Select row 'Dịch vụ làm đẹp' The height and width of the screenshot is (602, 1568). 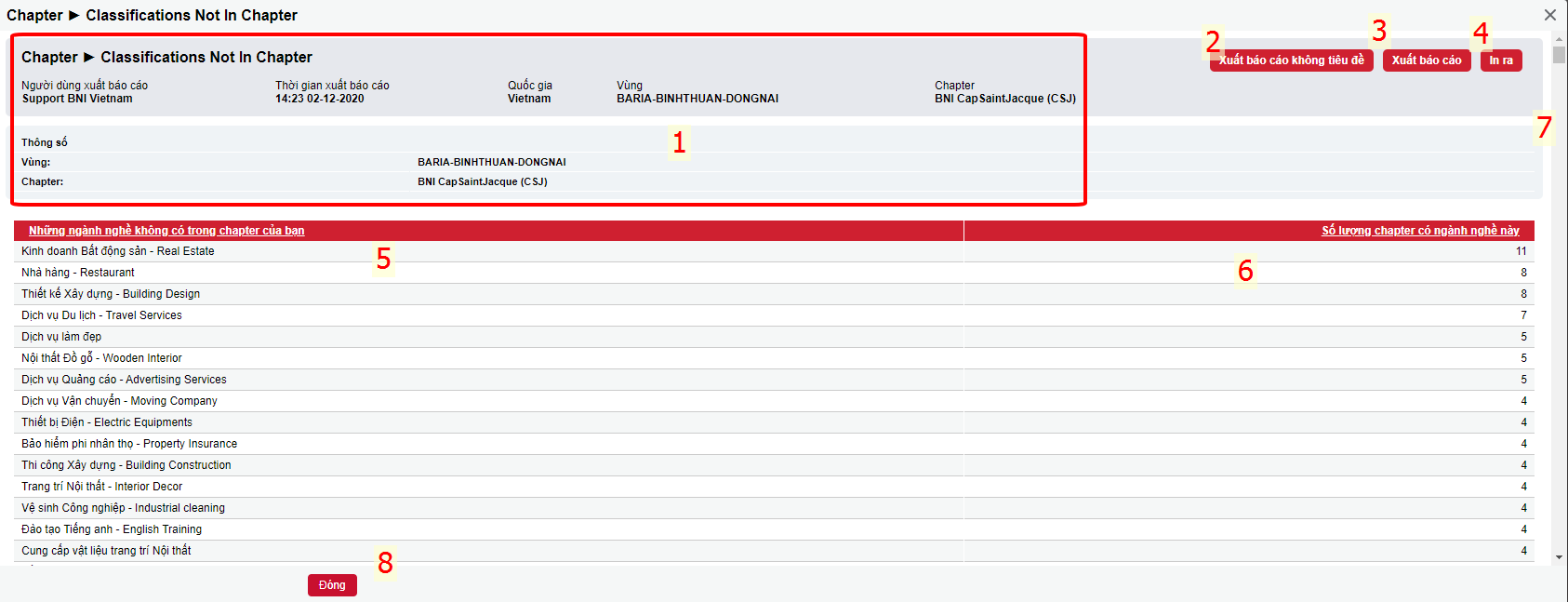[x=774, y=337]
